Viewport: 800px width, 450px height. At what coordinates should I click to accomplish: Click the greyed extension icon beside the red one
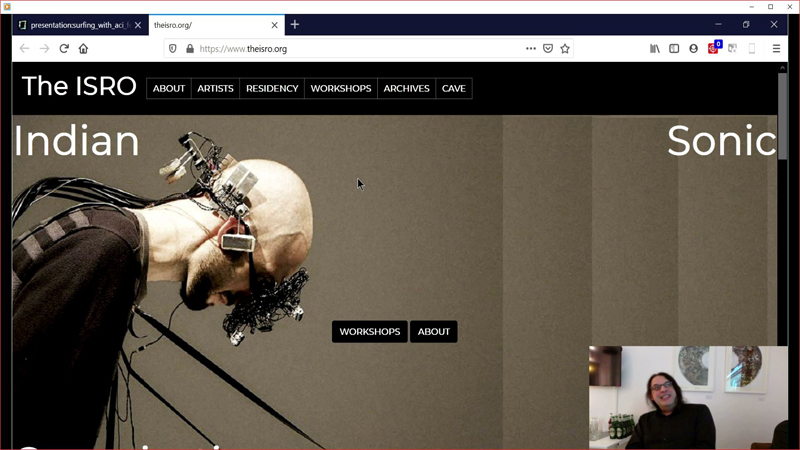click(x=732, y=48)
